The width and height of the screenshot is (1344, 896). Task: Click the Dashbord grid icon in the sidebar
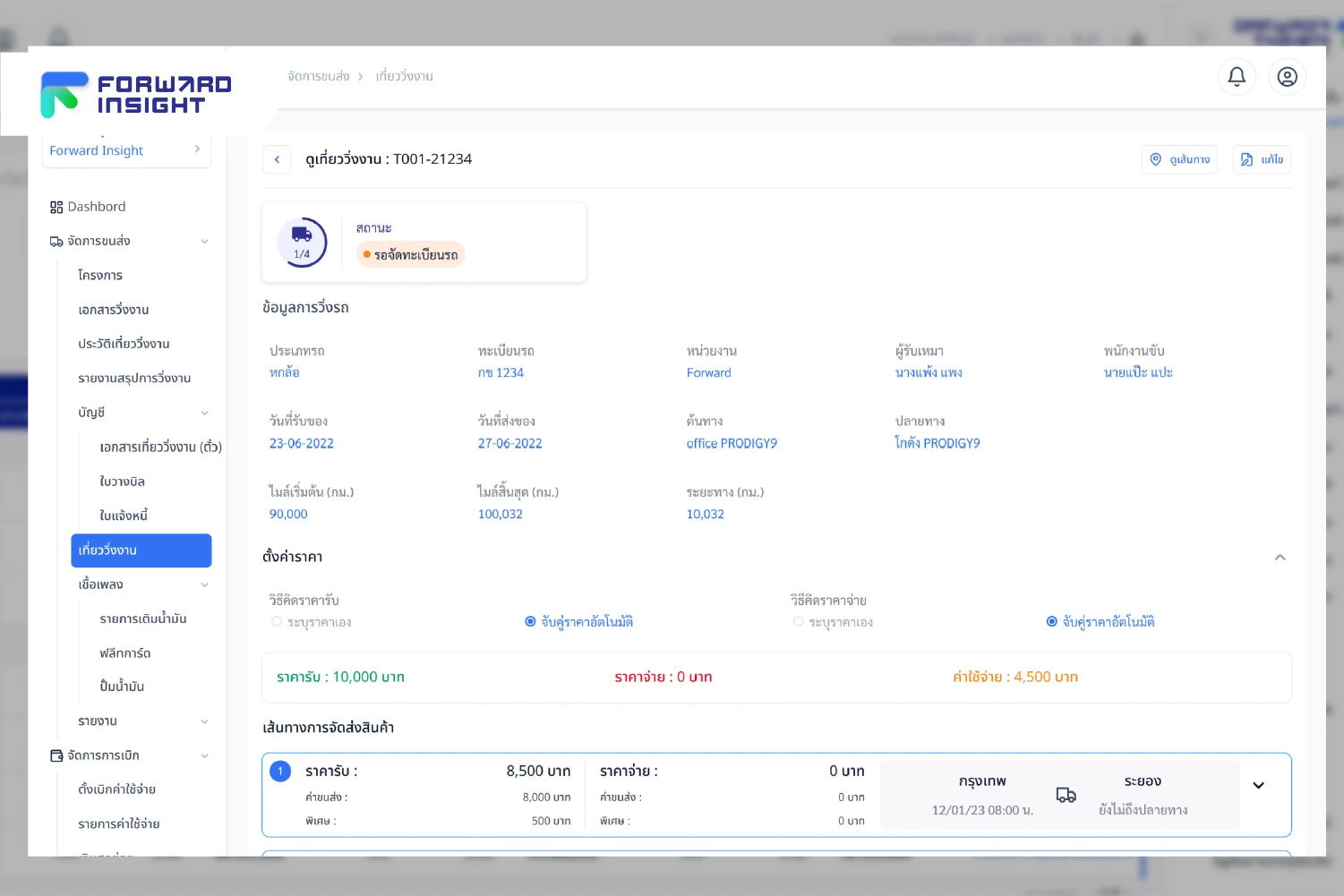coord(56,207)
